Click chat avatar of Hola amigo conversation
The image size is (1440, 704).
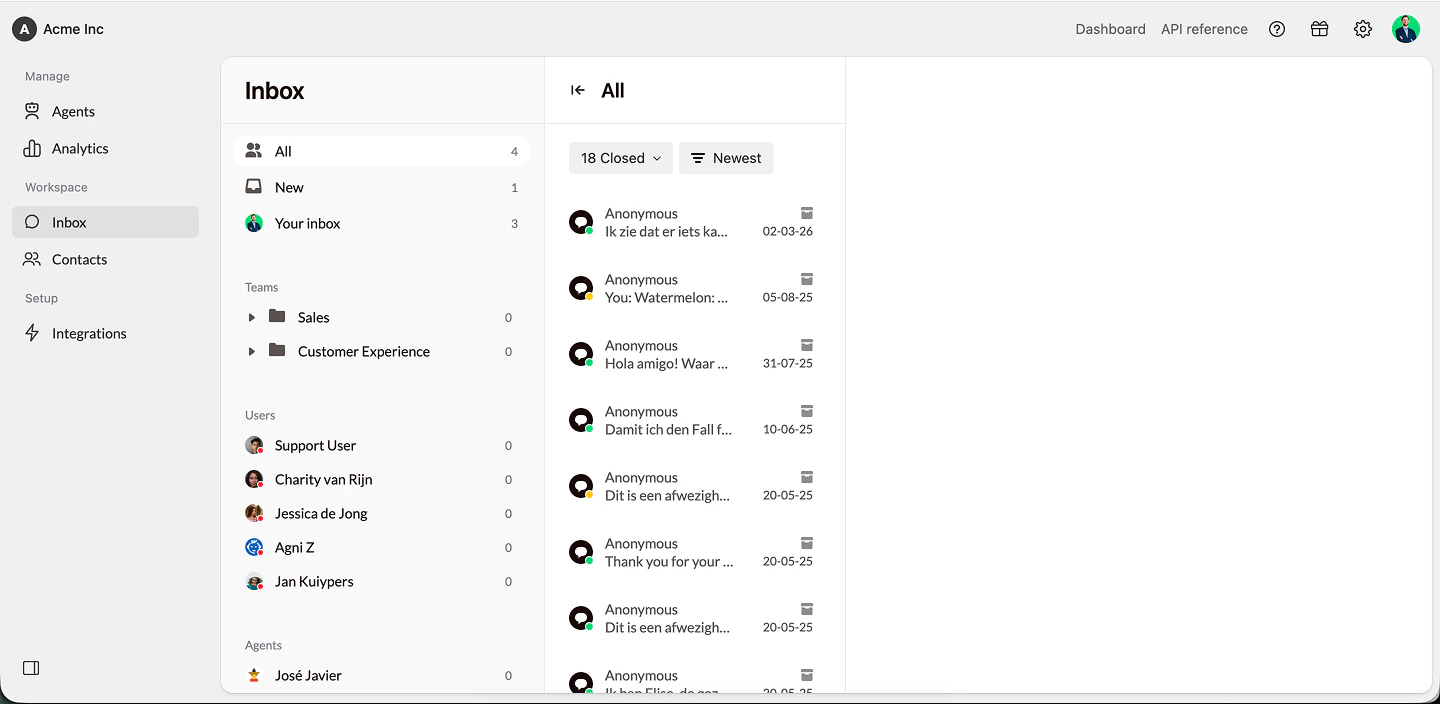click(581, 354)
